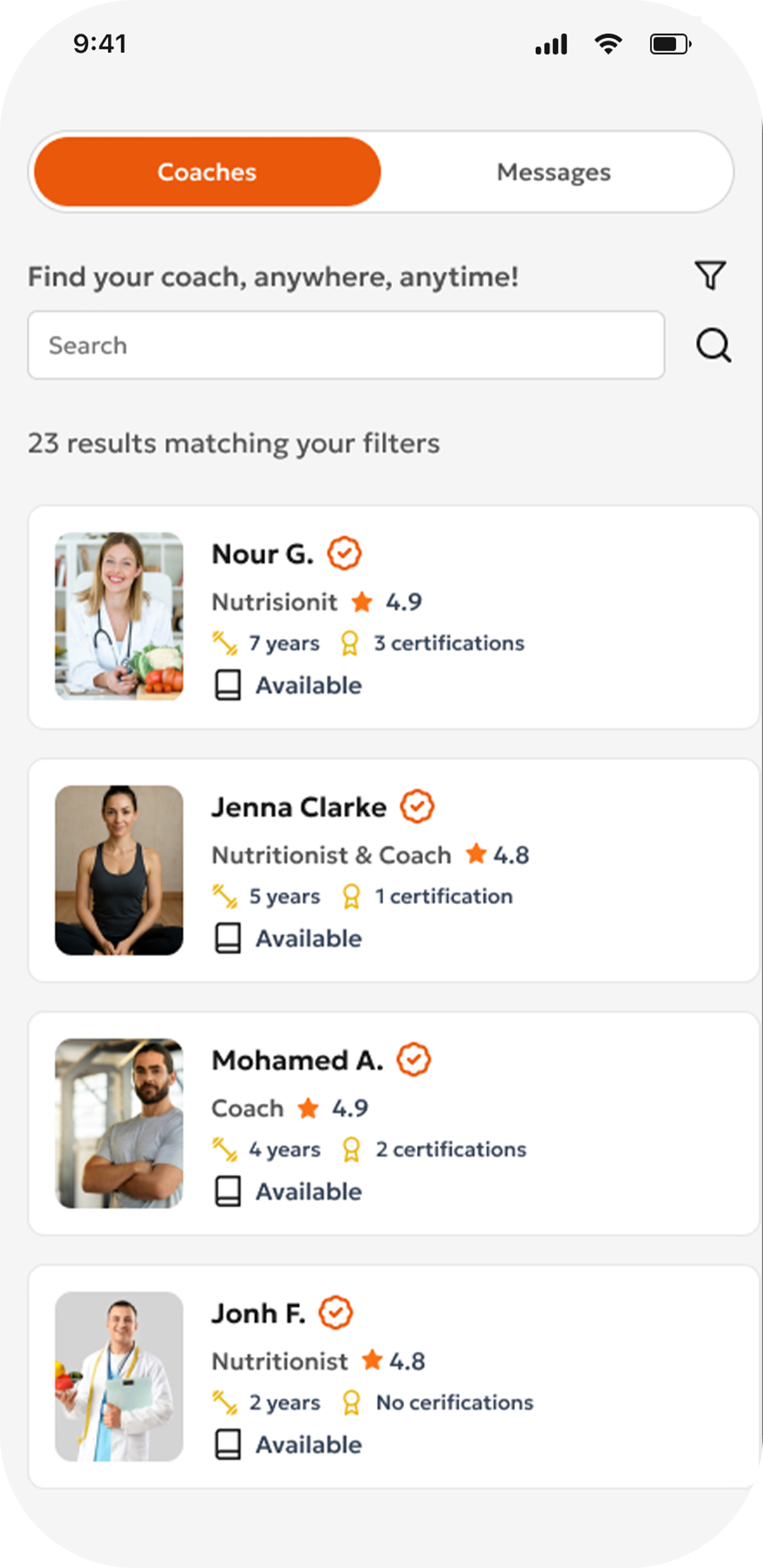Image resolution: width=763 pixels, height=1568 pixels.
Task: Tap Jonh F.'s verified checkmark badge
Action: 335,1313
